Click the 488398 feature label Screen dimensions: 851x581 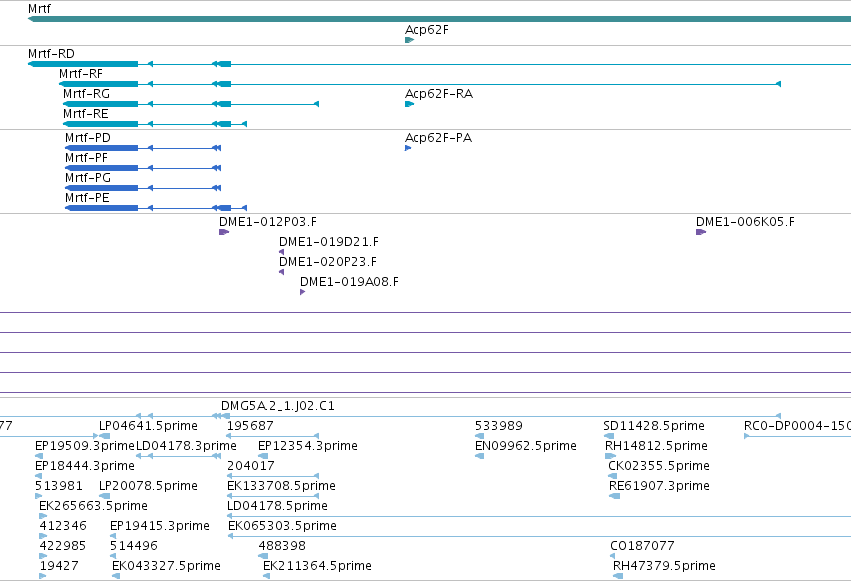(282, 546)
